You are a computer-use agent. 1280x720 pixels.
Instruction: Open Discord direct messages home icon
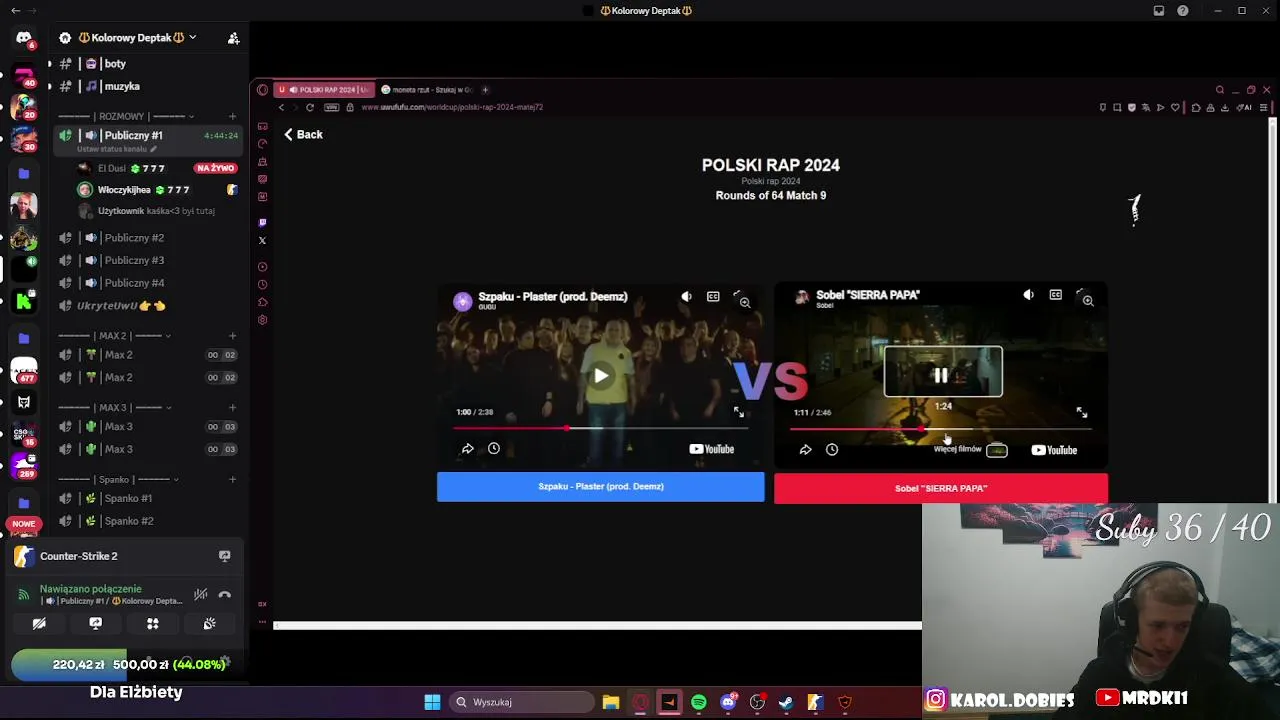(x=24, y=38)
